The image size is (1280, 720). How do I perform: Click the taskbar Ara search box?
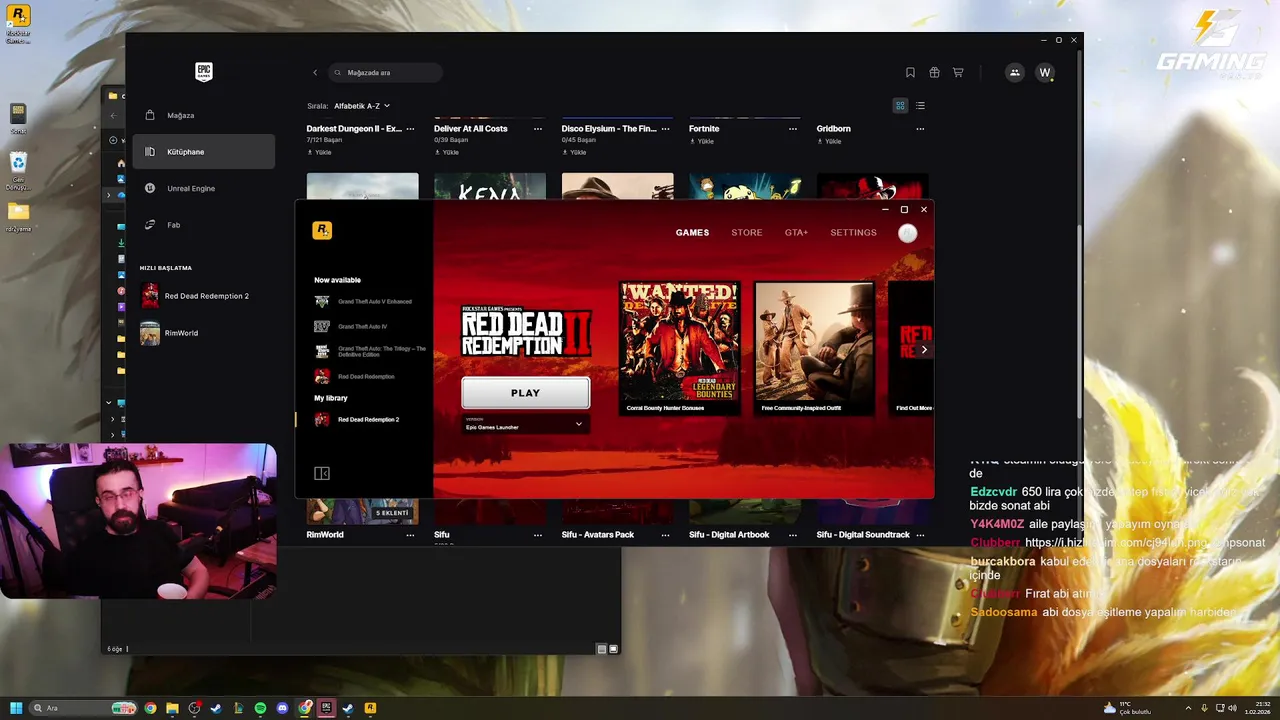pyautogui.click(x=84, y=708)
